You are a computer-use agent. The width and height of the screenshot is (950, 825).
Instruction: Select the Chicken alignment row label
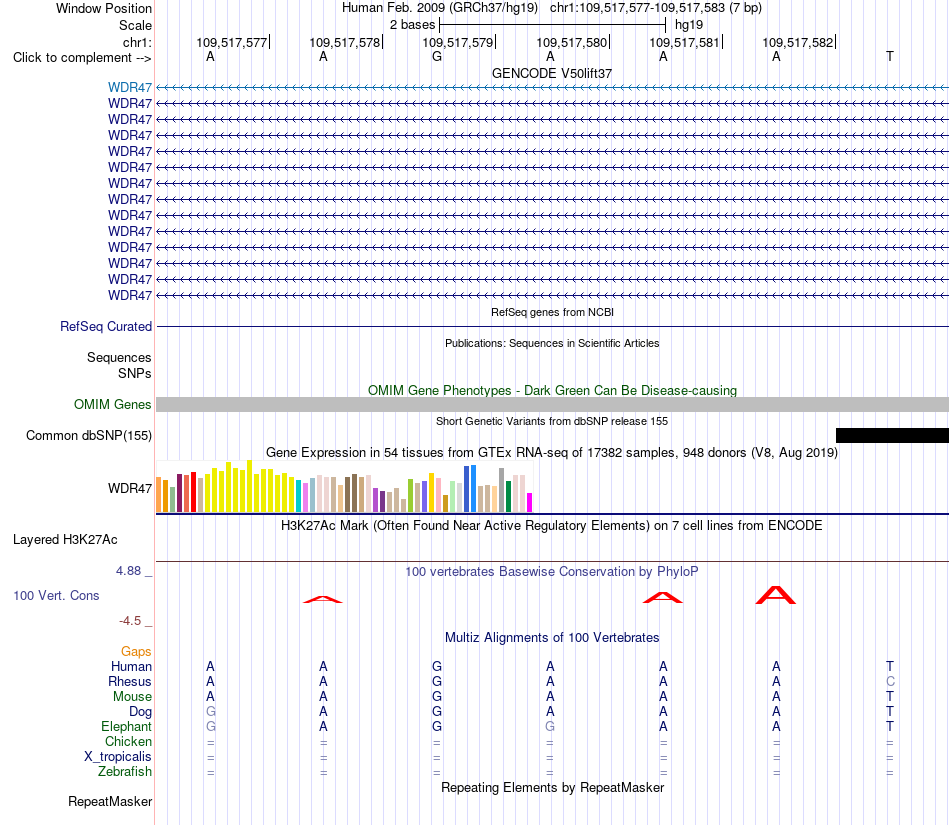coord(128,741)
